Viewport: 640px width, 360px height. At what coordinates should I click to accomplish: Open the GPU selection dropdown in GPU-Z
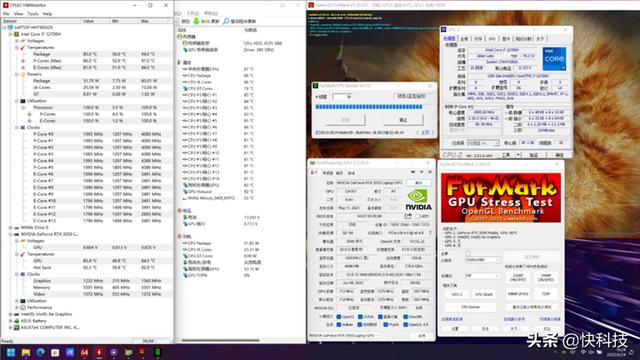(344, 335)
